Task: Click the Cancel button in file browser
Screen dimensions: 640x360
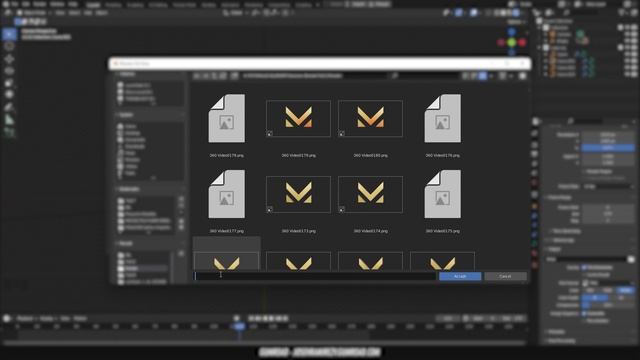Action: (505, 276)
